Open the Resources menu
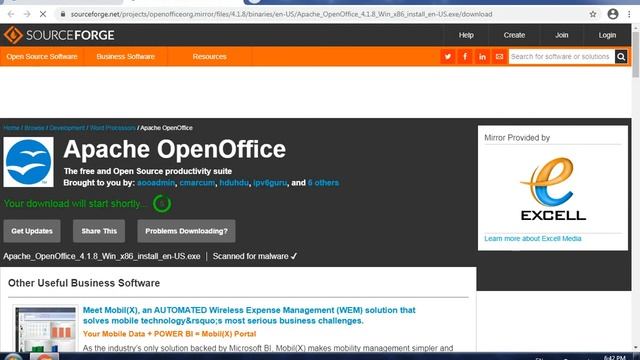640x360 pixels. pos(209,57)
